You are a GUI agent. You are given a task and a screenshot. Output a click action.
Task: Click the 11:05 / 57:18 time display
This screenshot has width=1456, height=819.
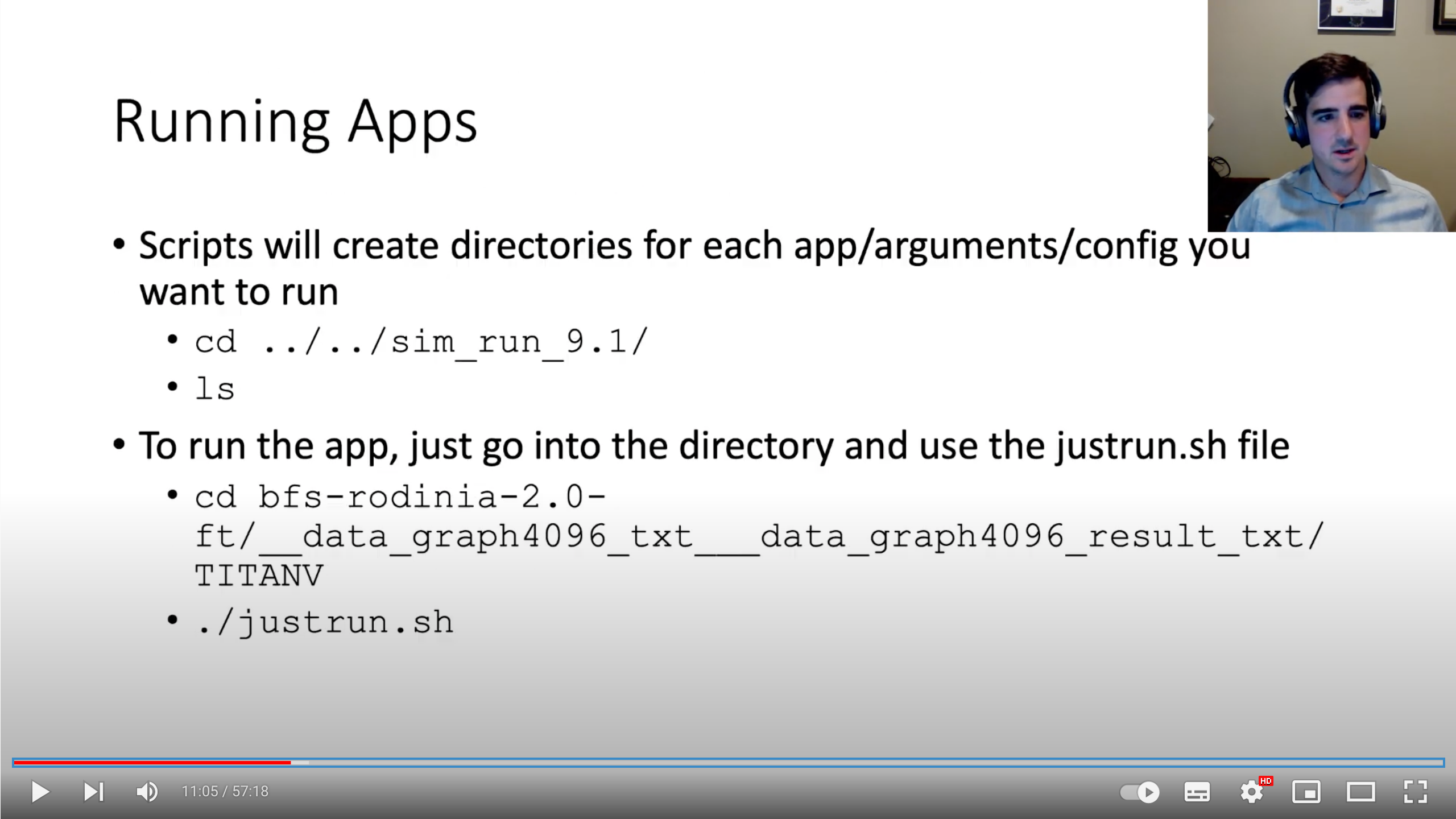pyautogui.click(x=225, y=791)
